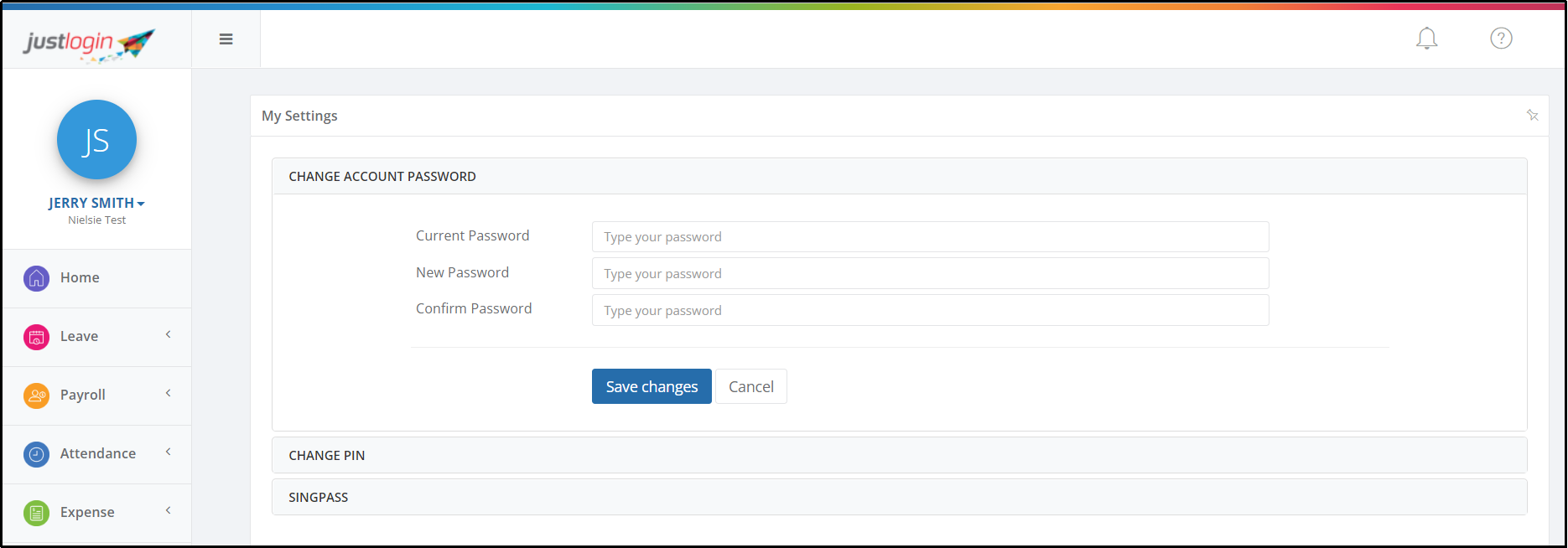Click the Expense sidebar icon

[x=36, y=513]
